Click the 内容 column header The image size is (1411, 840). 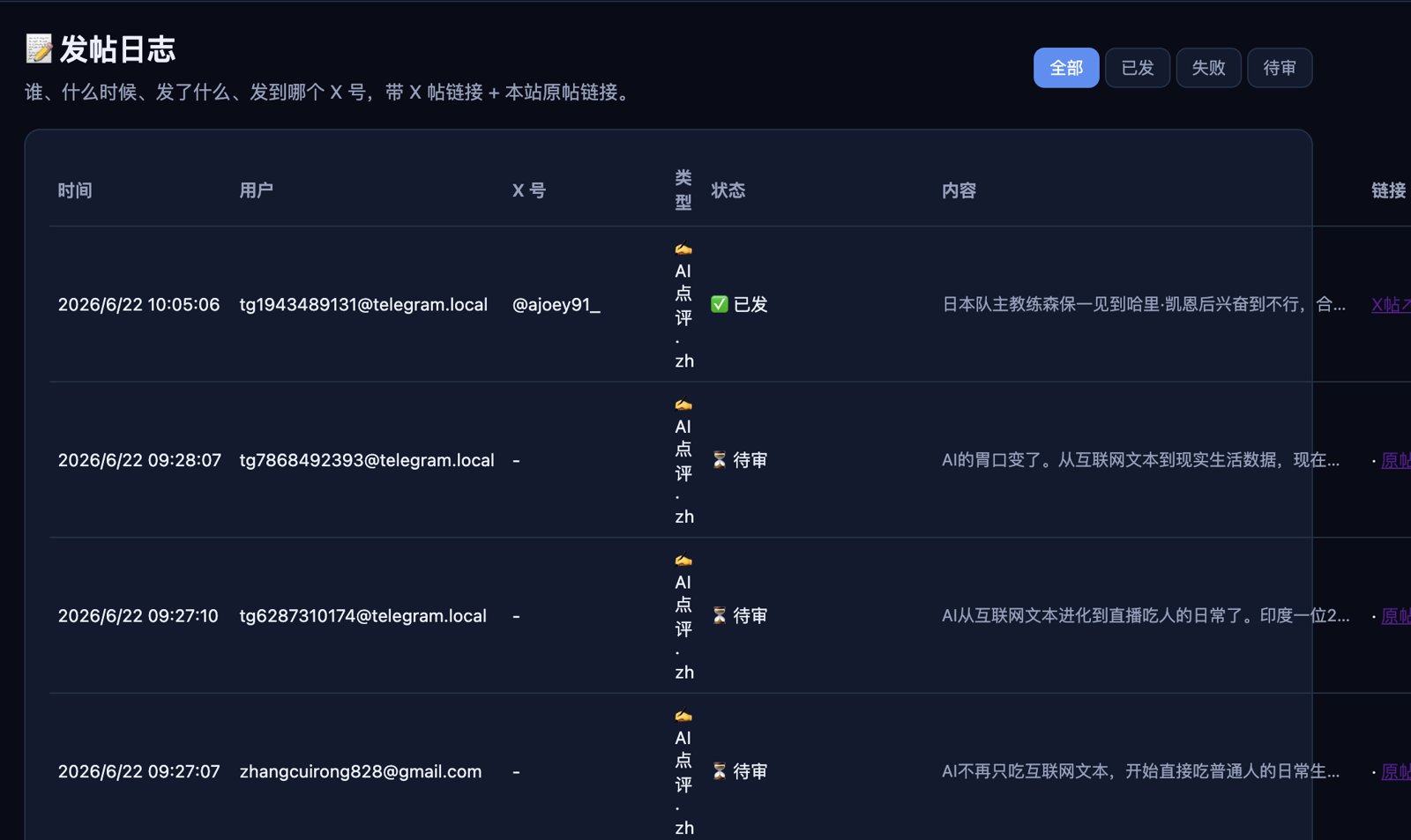959,190
